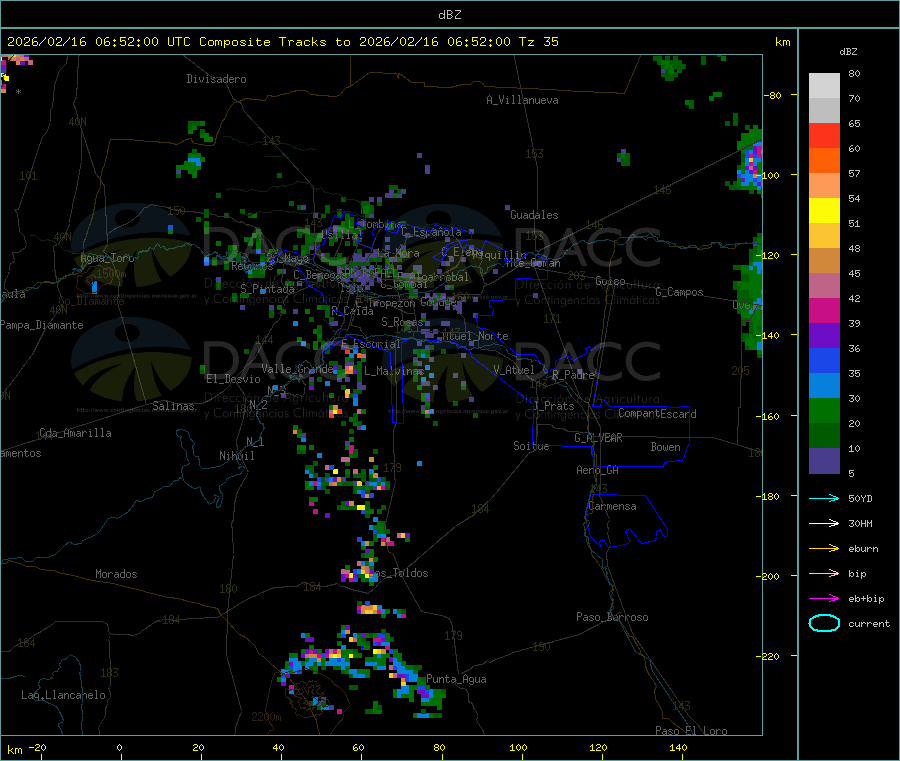Select the orange 57-60 dBZ legend swatch

point(824,161)
